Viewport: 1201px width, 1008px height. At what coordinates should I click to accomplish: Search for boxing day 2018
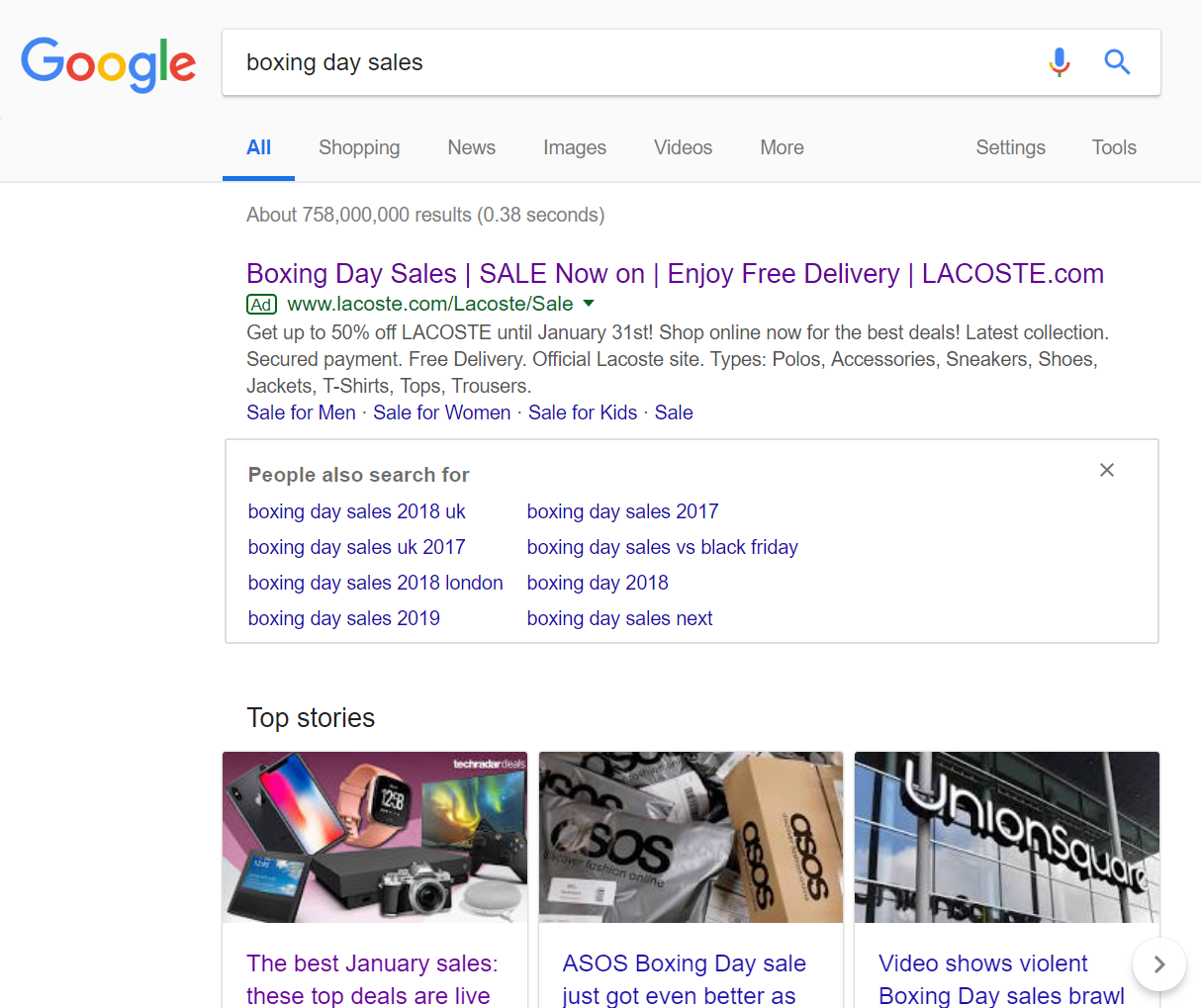(x=598, y=583)
